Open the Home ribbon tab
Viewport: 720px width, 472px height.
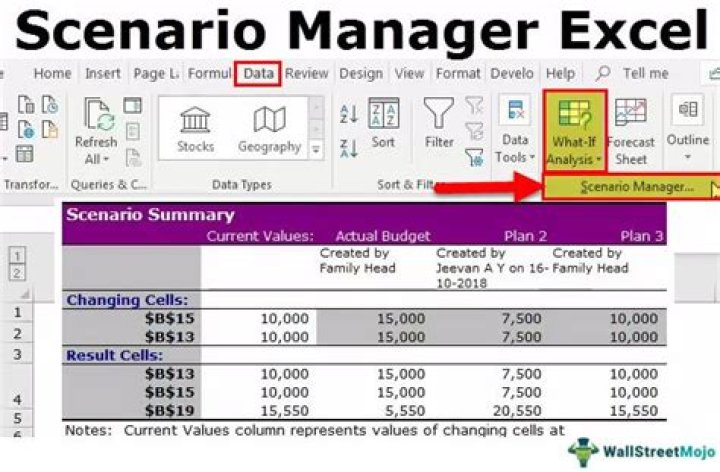[x=52, y=73]
